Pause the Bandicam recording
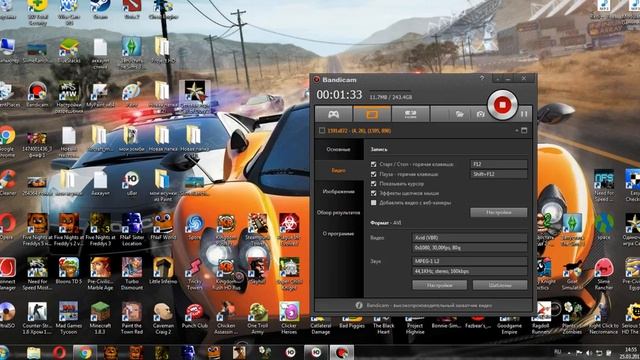 click(524, 114)
